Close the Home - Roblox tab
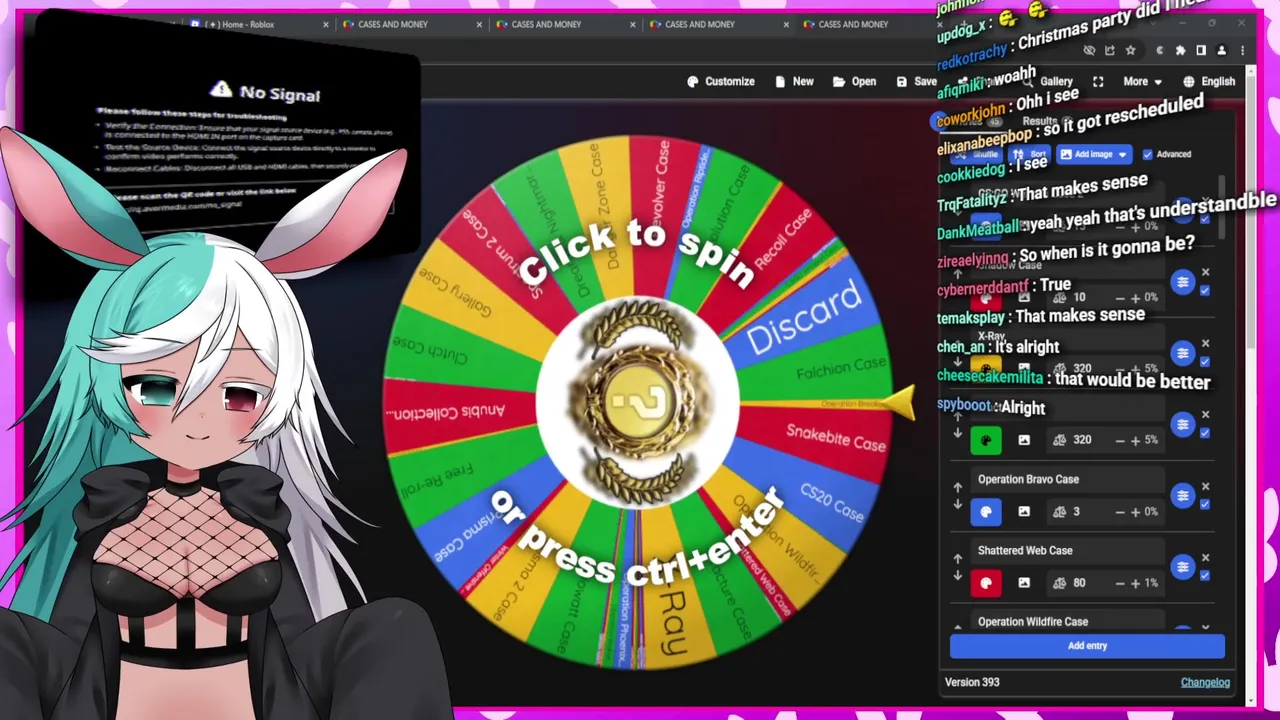Screen dimensions: 1280x720 (x=326, y=24)
